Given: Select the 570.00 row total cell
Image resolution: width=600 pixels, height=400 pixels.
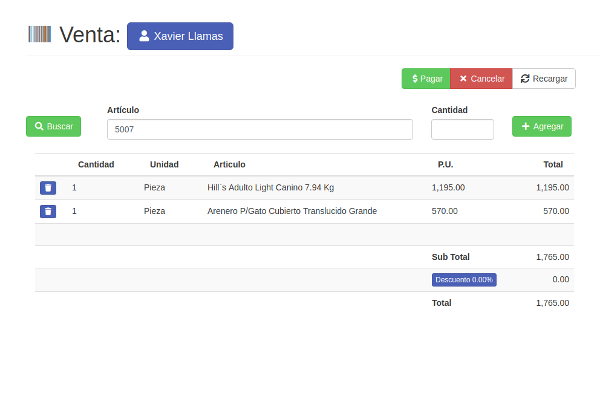Looking at the screenshot, I should 556,211.
